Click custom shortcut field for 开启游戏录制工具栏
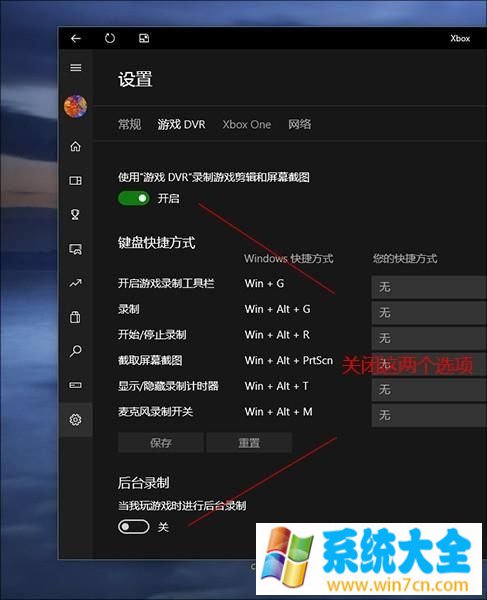 (429, 287)
